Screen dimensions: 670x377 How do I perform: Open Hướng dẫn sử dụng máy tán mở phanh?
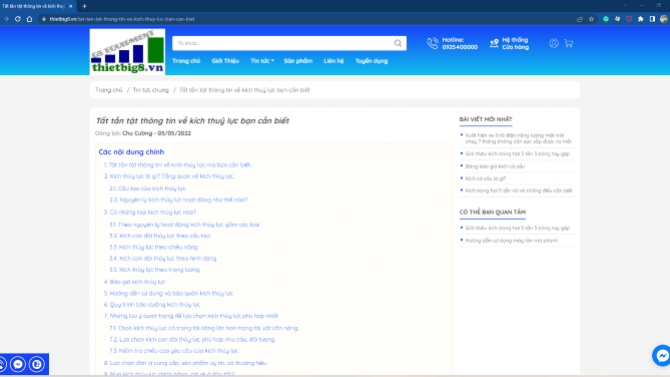pyautogui.click(x=511, y=241)
